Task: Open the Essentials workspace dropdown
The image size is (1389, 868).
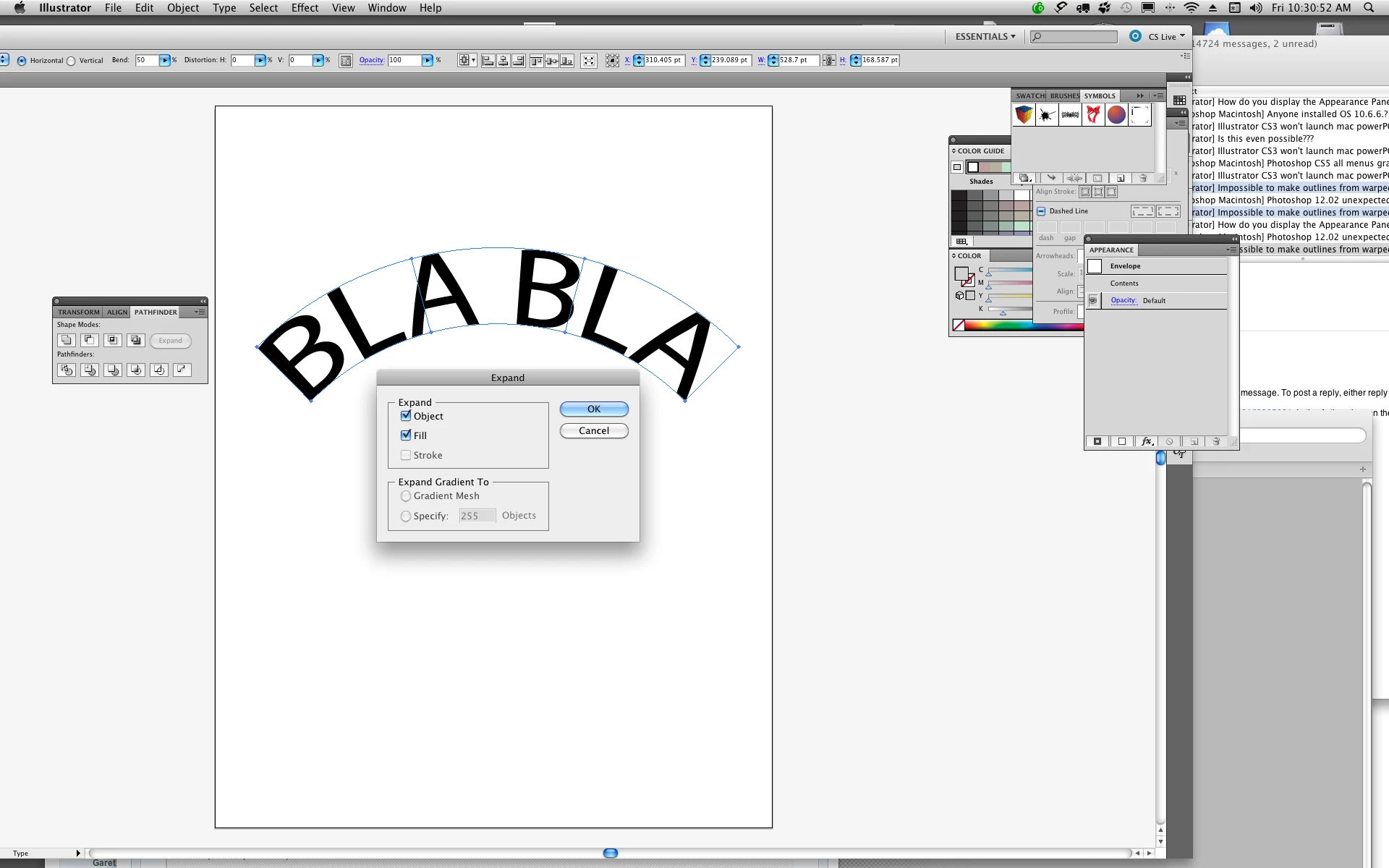Action: point(985,36)
